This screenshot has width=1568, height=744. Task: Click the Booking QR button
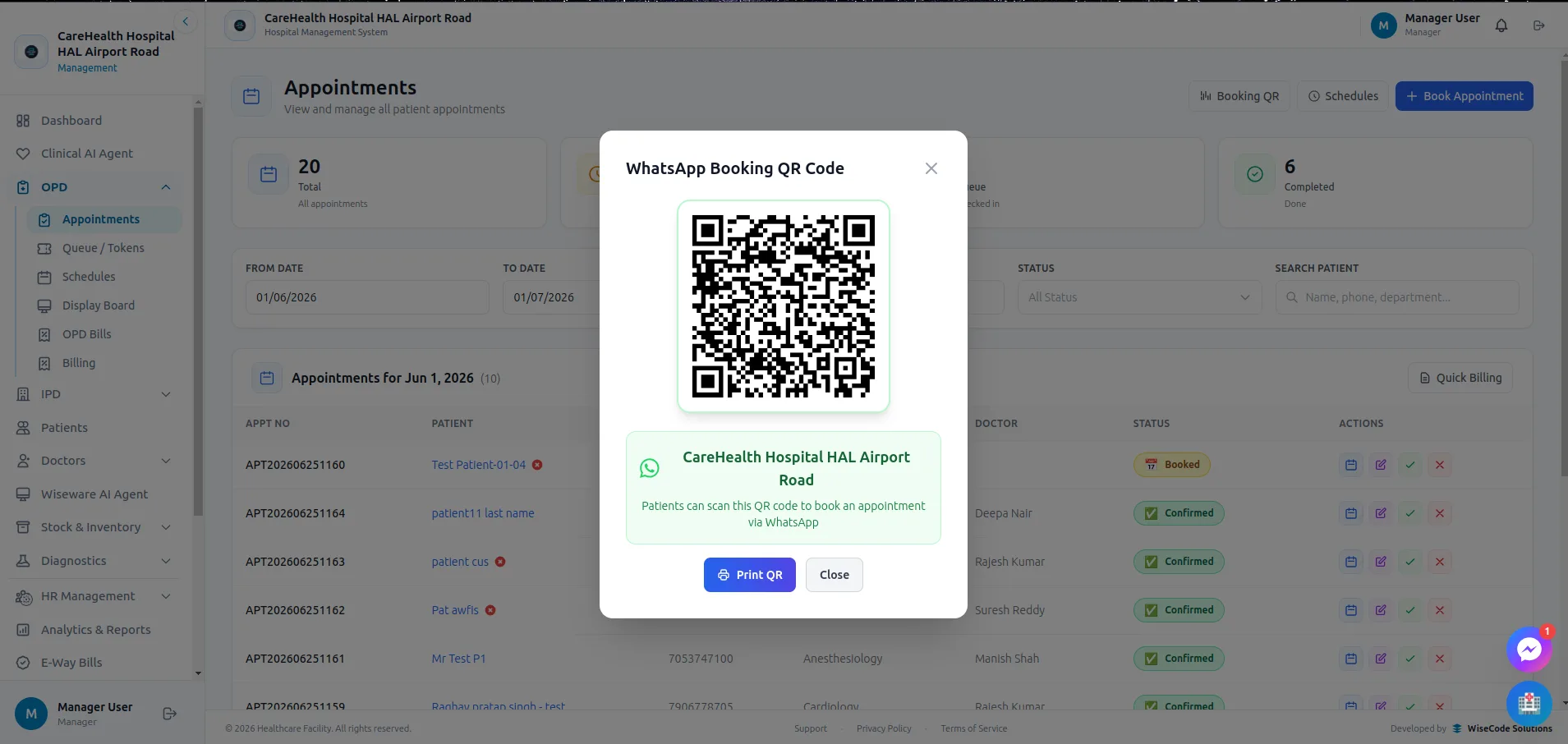coord(1239,96)
